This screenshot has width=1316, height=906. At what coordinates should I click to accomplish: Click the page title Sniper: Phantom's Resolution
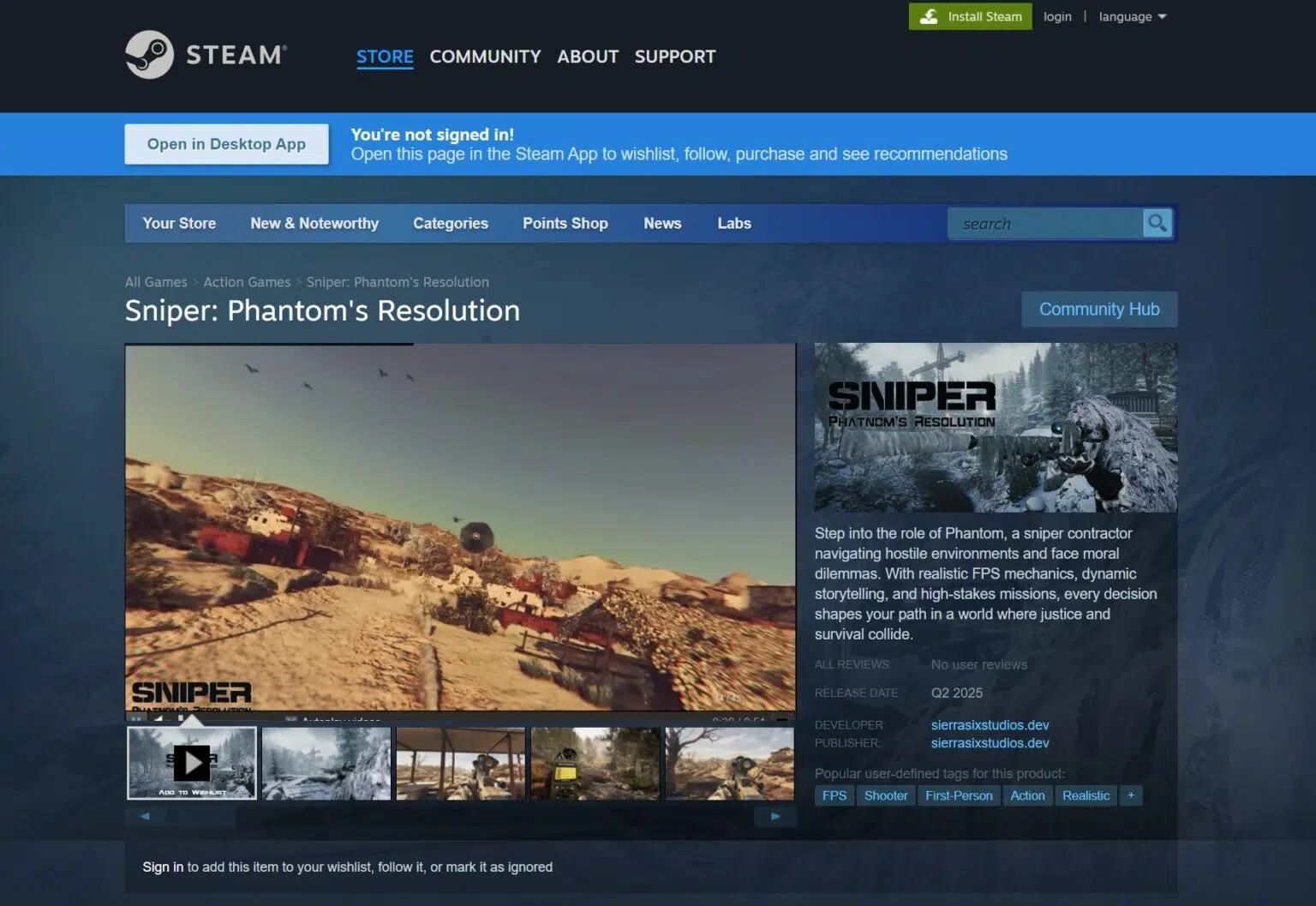(x=322, y=310)
